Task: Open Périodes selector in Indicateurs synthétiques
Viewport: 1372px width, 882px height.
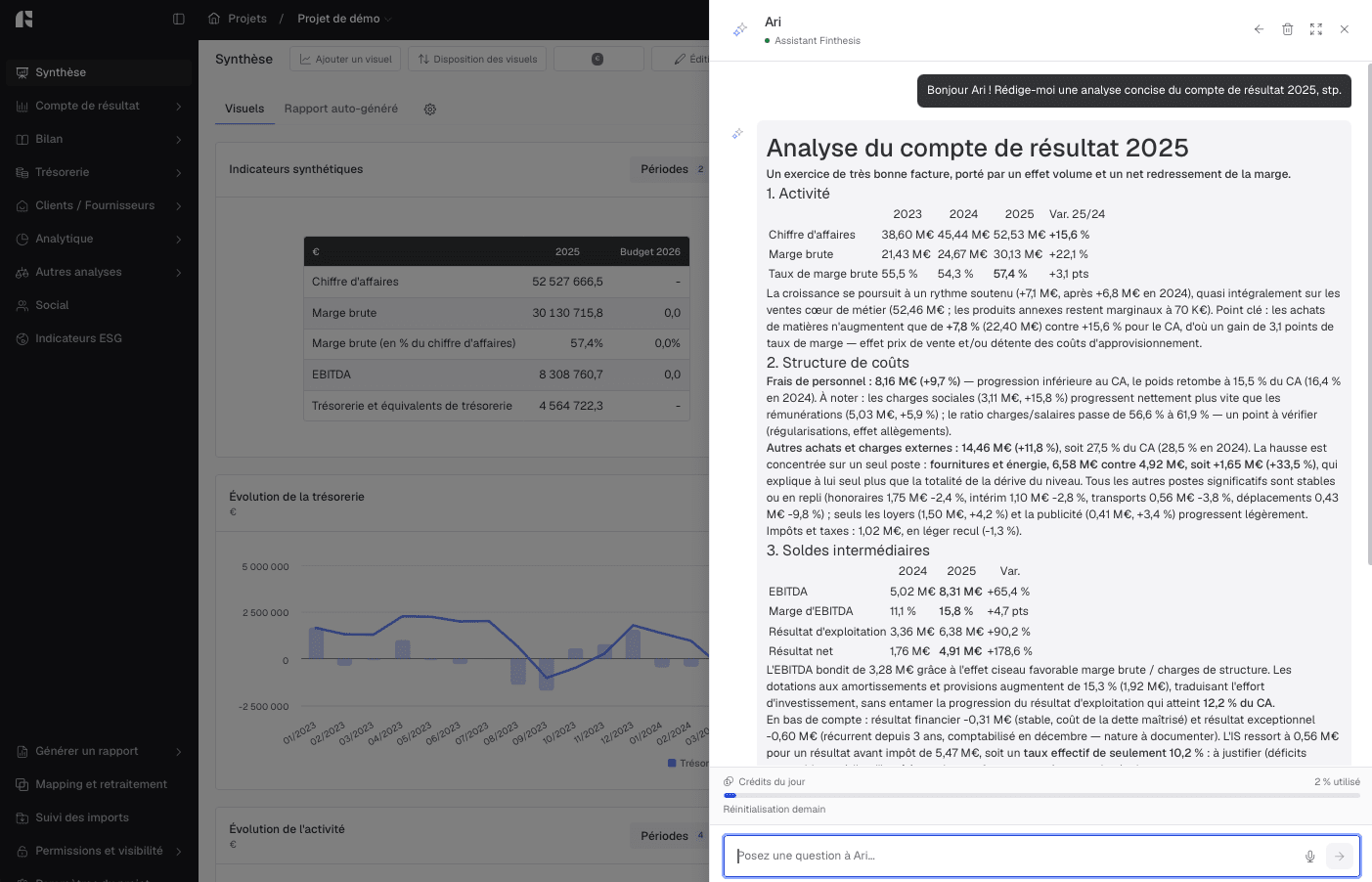Action: point(671,169)
